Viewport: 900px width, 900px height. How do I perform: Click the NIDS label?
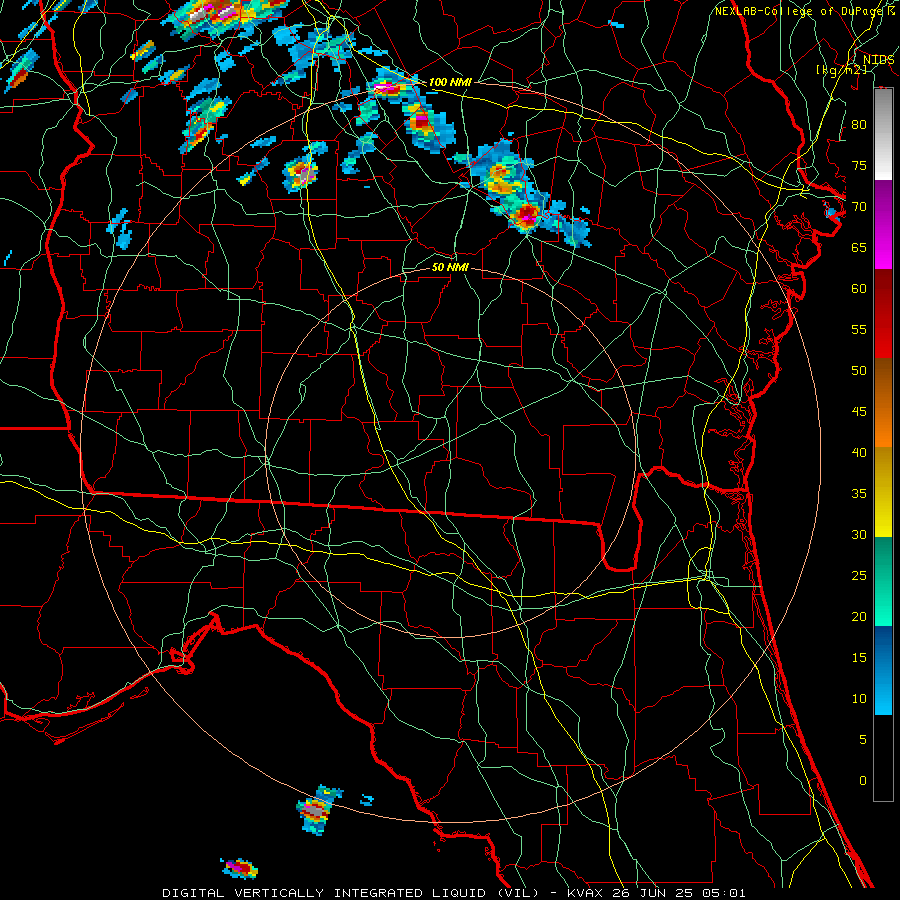point(878,60)
